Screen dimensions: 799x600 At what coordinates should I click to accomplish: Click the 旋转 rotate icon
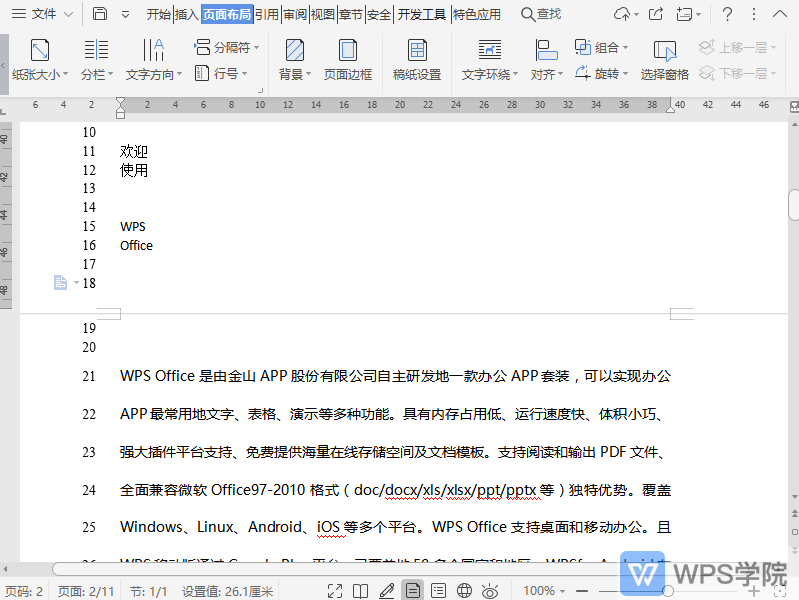click(x=582, y=73)
